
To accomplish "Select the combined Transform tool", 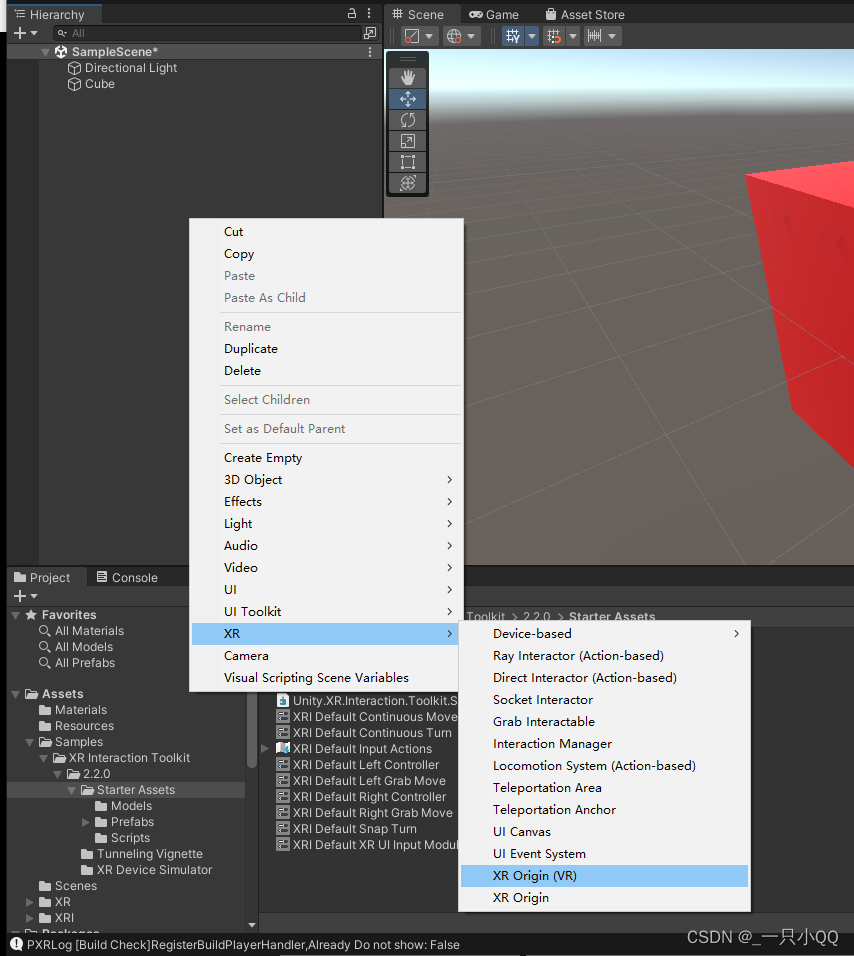I will 408,183.
